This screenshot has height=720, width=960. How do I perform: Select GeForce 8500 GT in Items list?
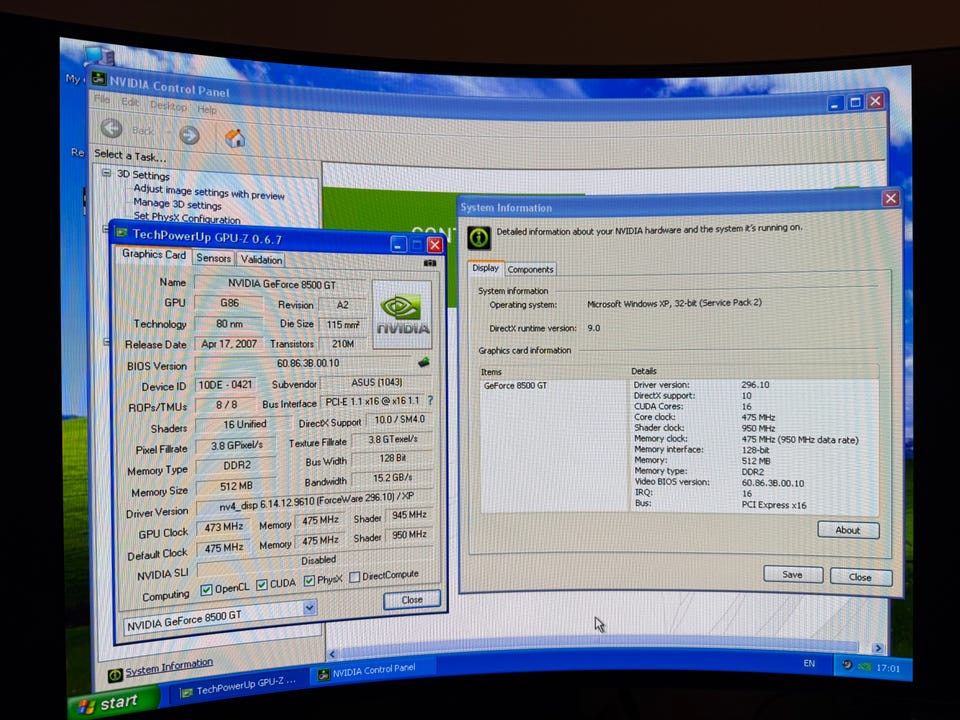pyautogui.click(x=515, y=386)
